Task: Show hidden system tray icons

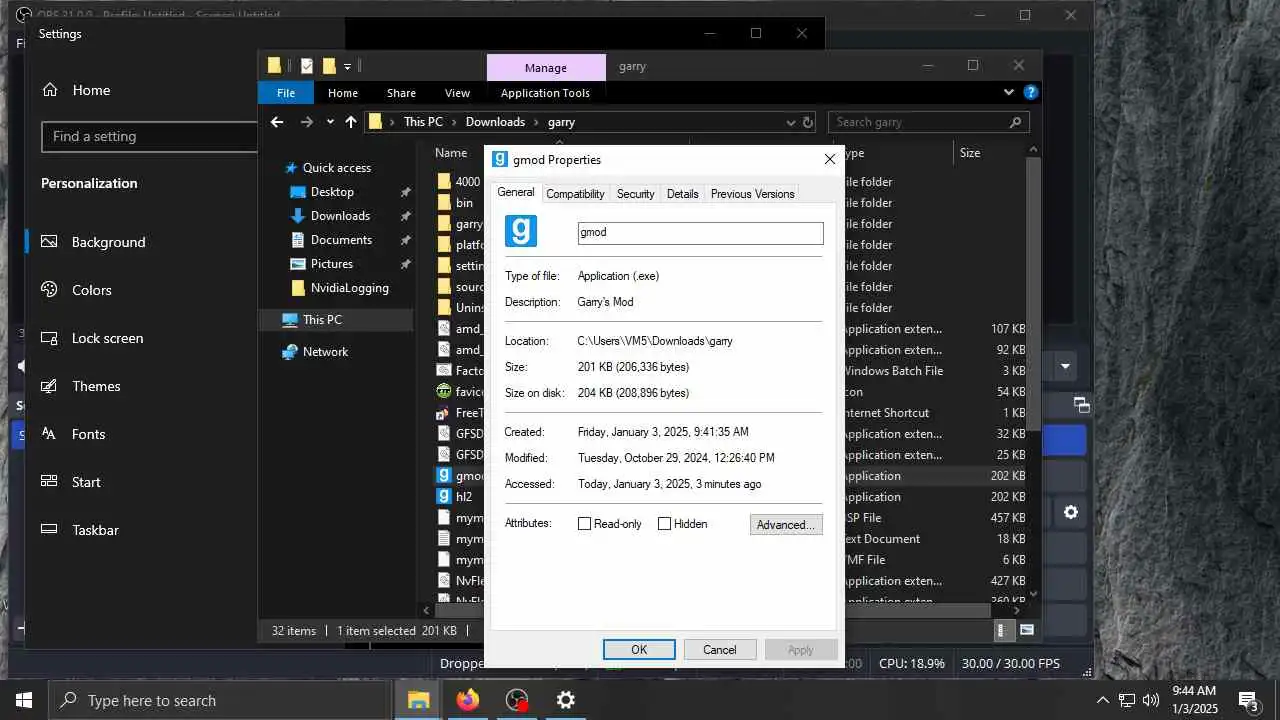Action: coord(1103,700)
